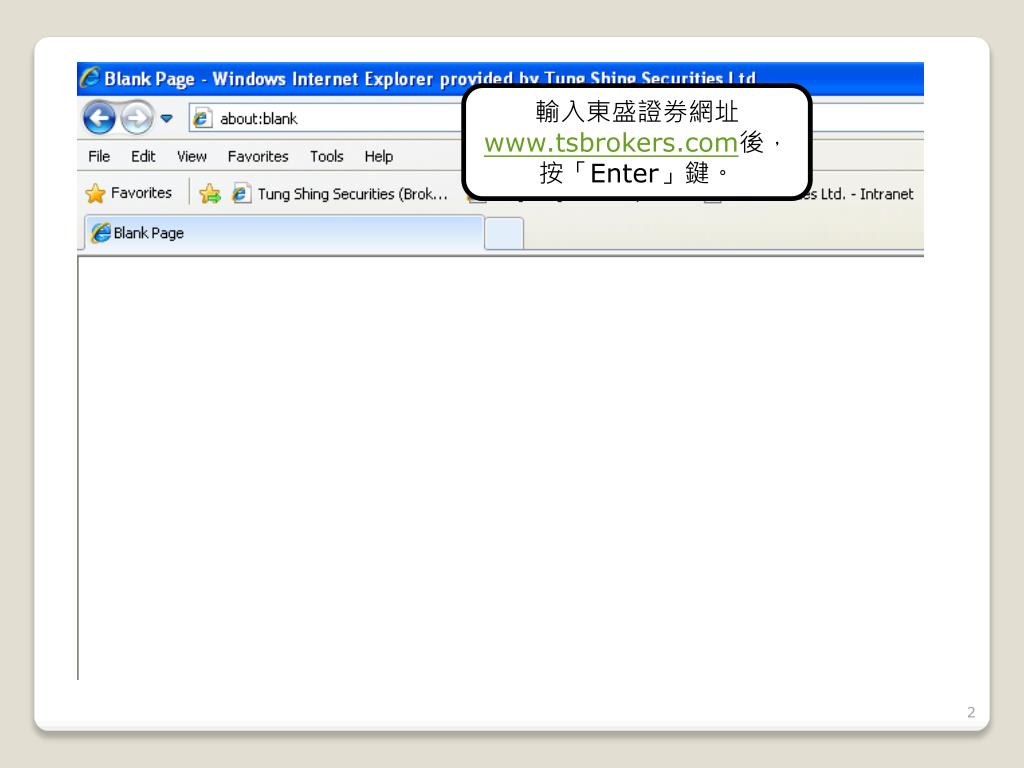Open the Ltd. - Intranet favorite link
The height and width of the screenshot is (768, 1024).
861,194
